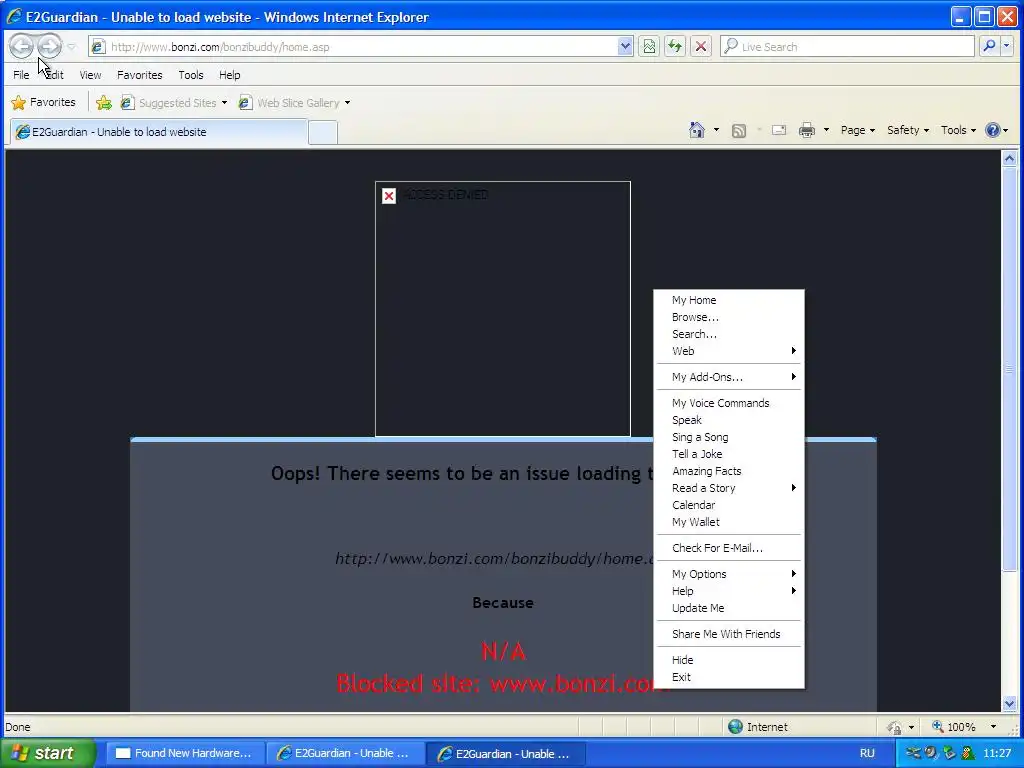Image resolution: width=1024 pixels, height=768 pixels.
Task: Click the RSS Feeds icon
Action: pyautogui.click(x=739, y=131)
